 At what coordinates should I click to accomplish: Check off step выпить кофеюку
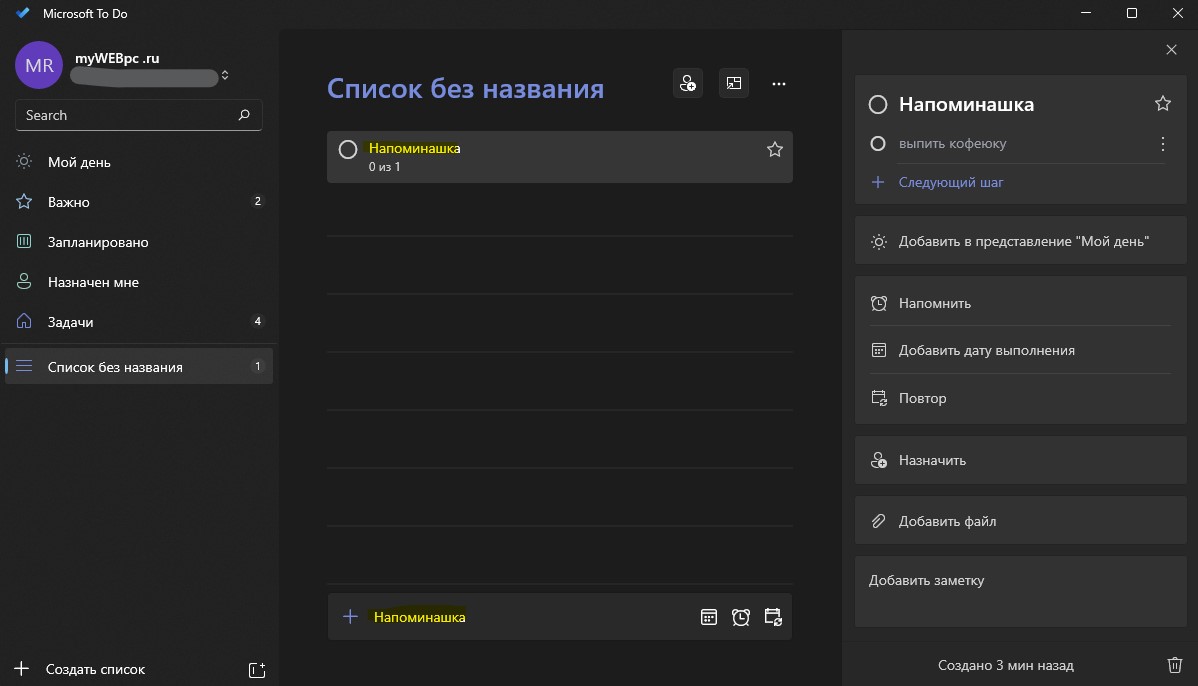tap(878, 144)
